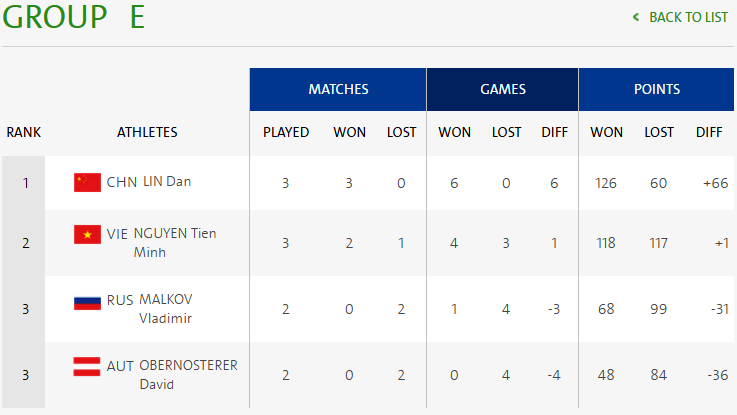
Task: Select MALKOV Vladimir athlete name
Action: 166,309
